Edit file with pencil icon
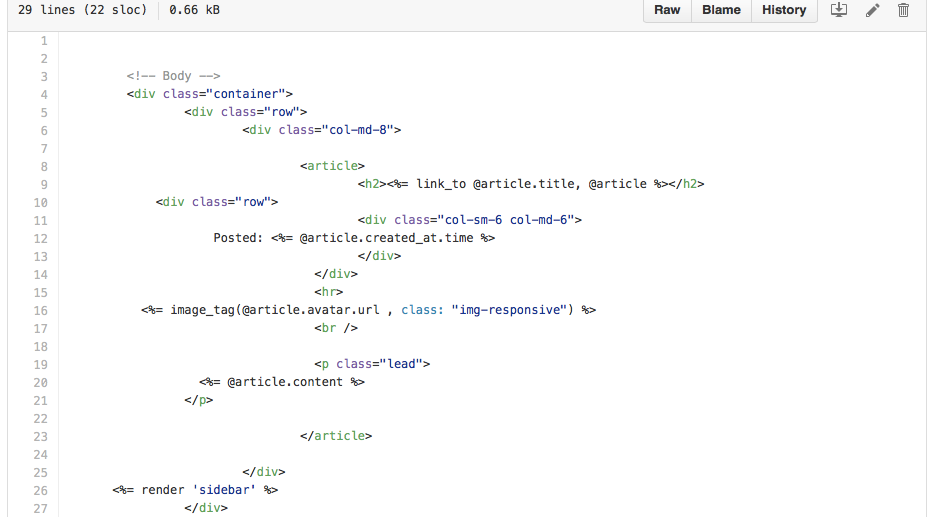 click(872, 10)
